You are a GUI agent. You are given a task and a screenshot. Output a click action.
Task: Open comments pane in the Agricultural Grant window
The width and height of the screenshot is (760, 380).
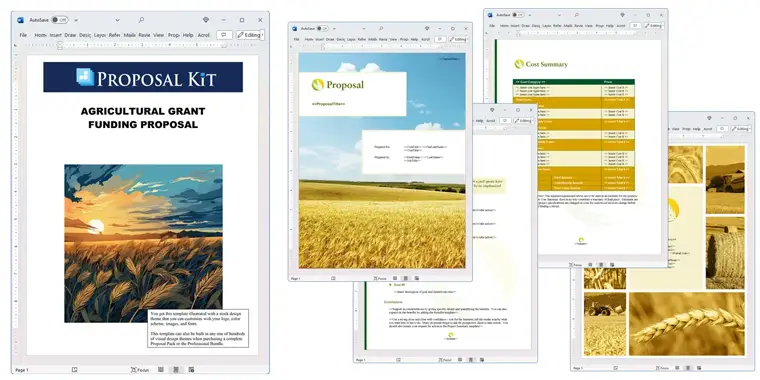click(x=224, y=35)
